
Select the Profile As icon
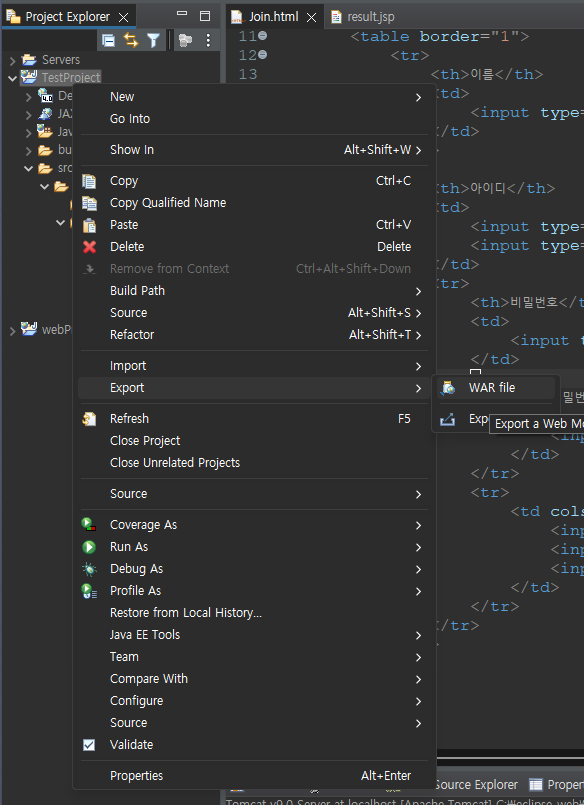[90, 590]
